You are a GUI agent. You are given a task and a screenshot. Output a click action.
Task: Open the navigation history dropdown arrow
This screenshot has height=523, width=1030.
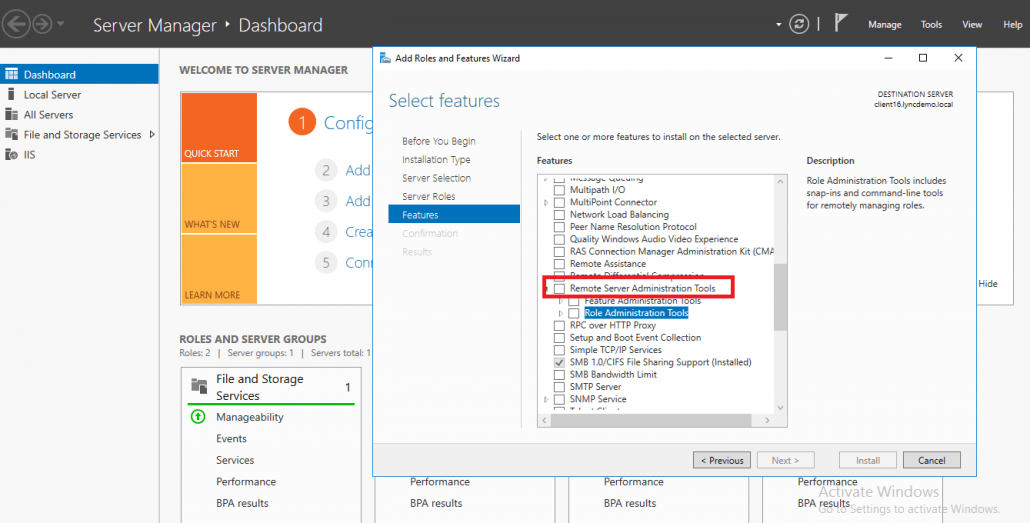(61, 24)
